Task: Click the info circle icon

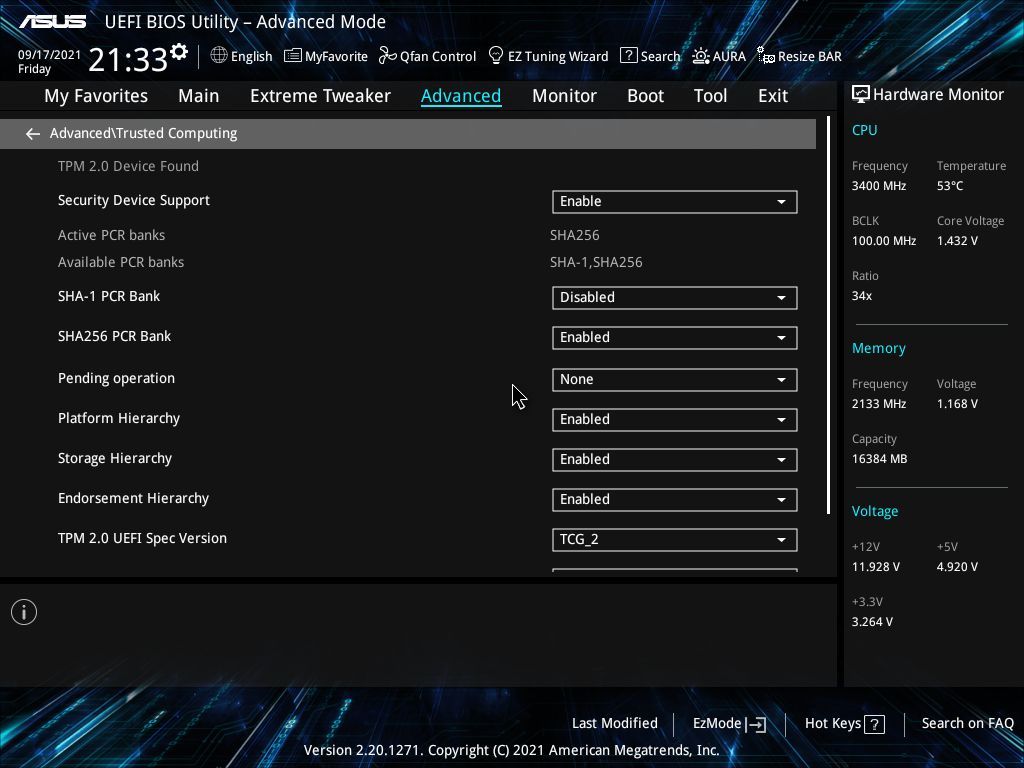Action: pyautogui.click(x=24, y=612)
